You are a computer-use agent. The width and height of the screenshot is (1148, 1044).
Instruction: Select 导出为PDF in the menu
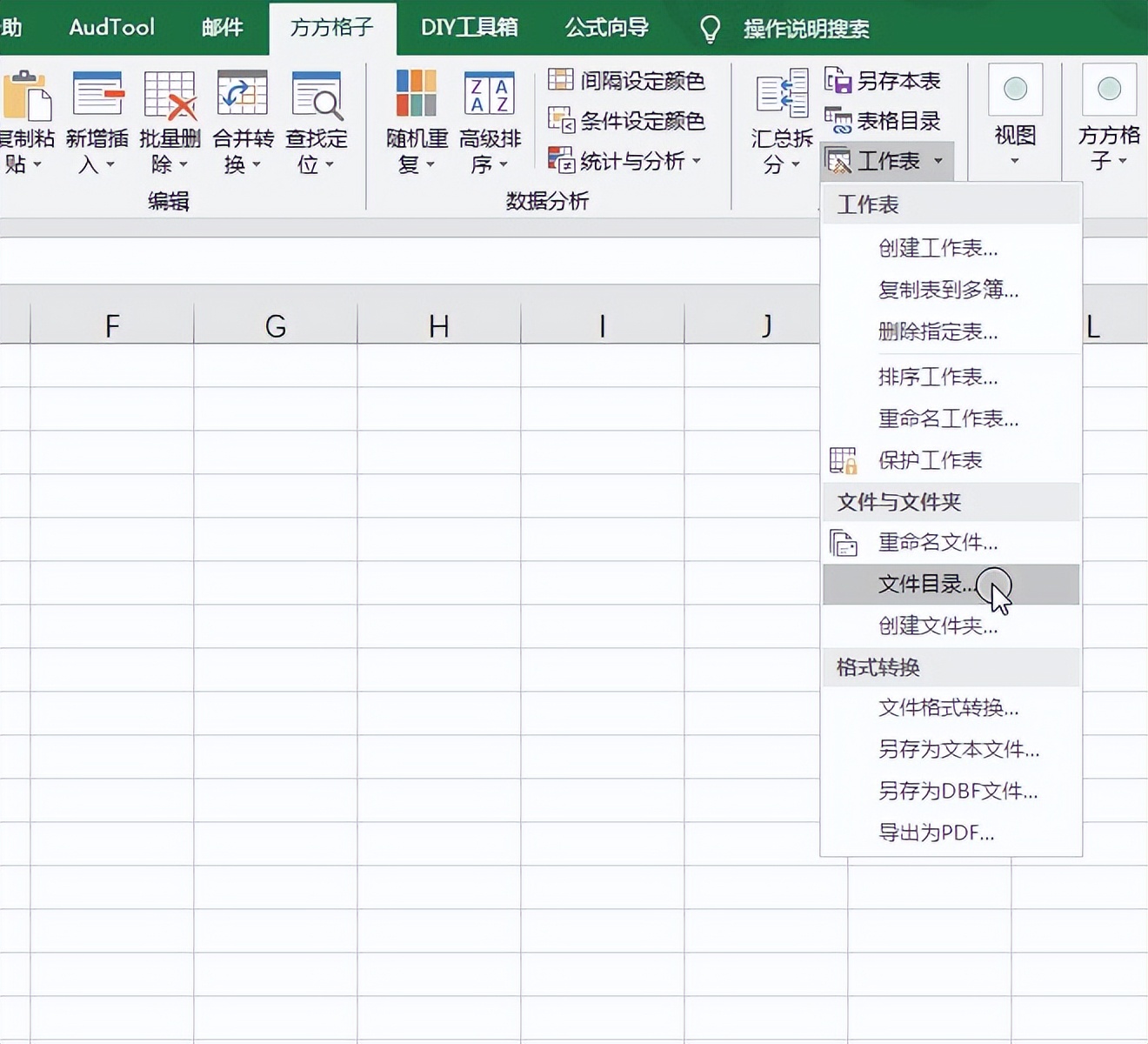point(936,832)
